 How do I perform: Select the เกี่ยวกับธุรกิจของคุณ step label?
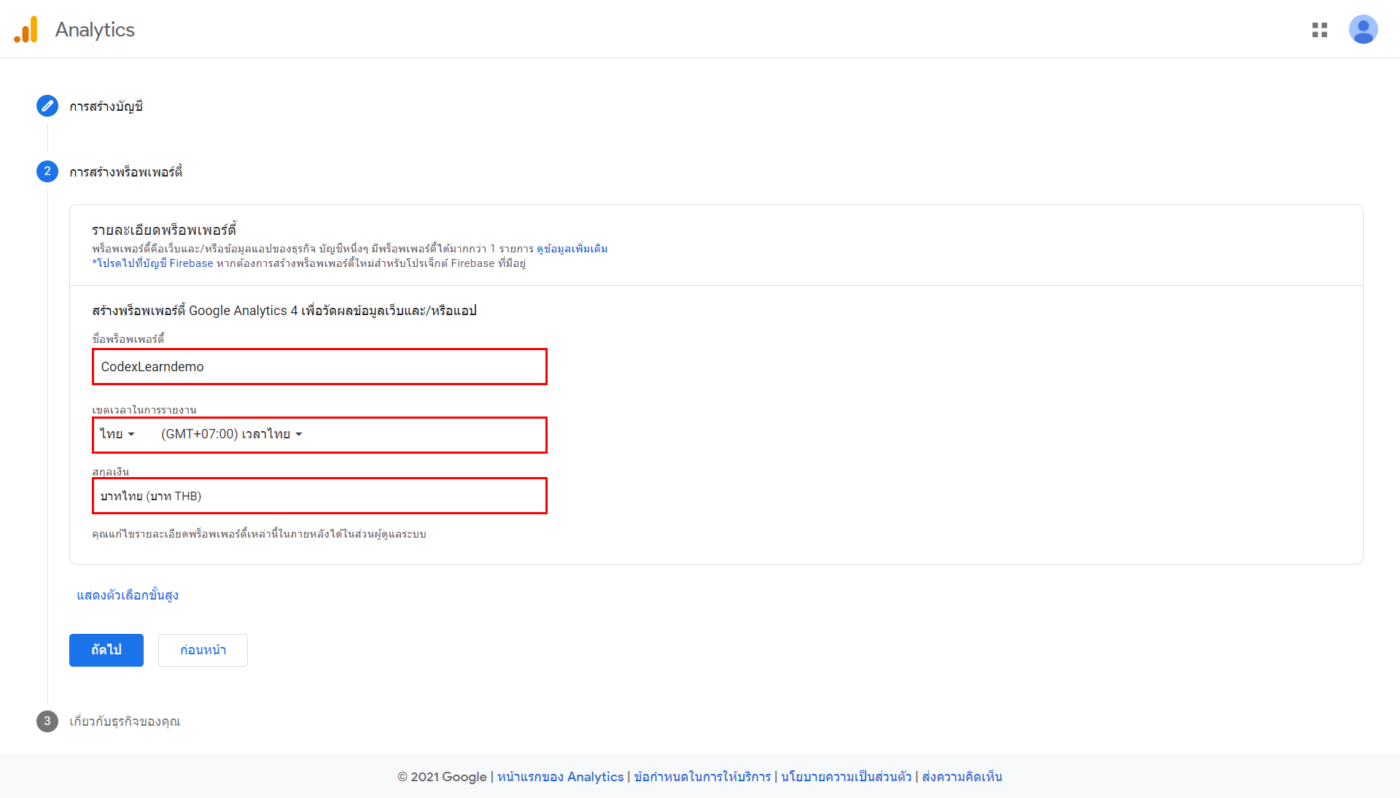click(x=125, y=721)
